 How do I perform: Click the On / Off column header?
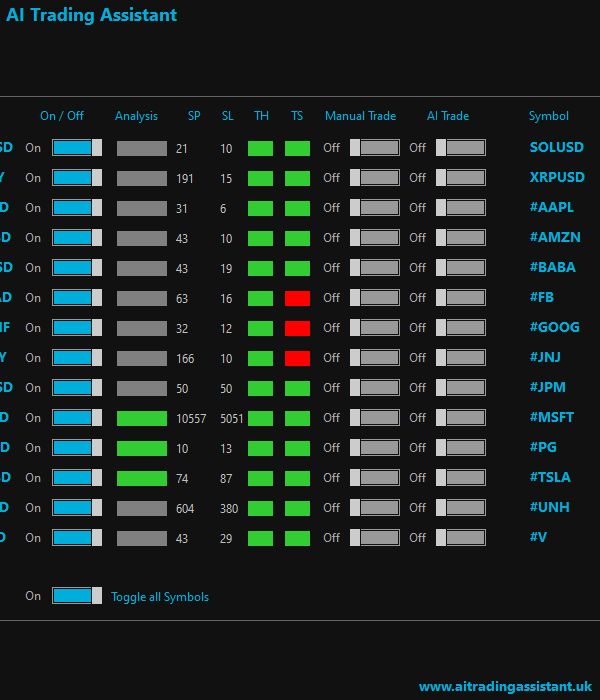click(x=62, y=116)
